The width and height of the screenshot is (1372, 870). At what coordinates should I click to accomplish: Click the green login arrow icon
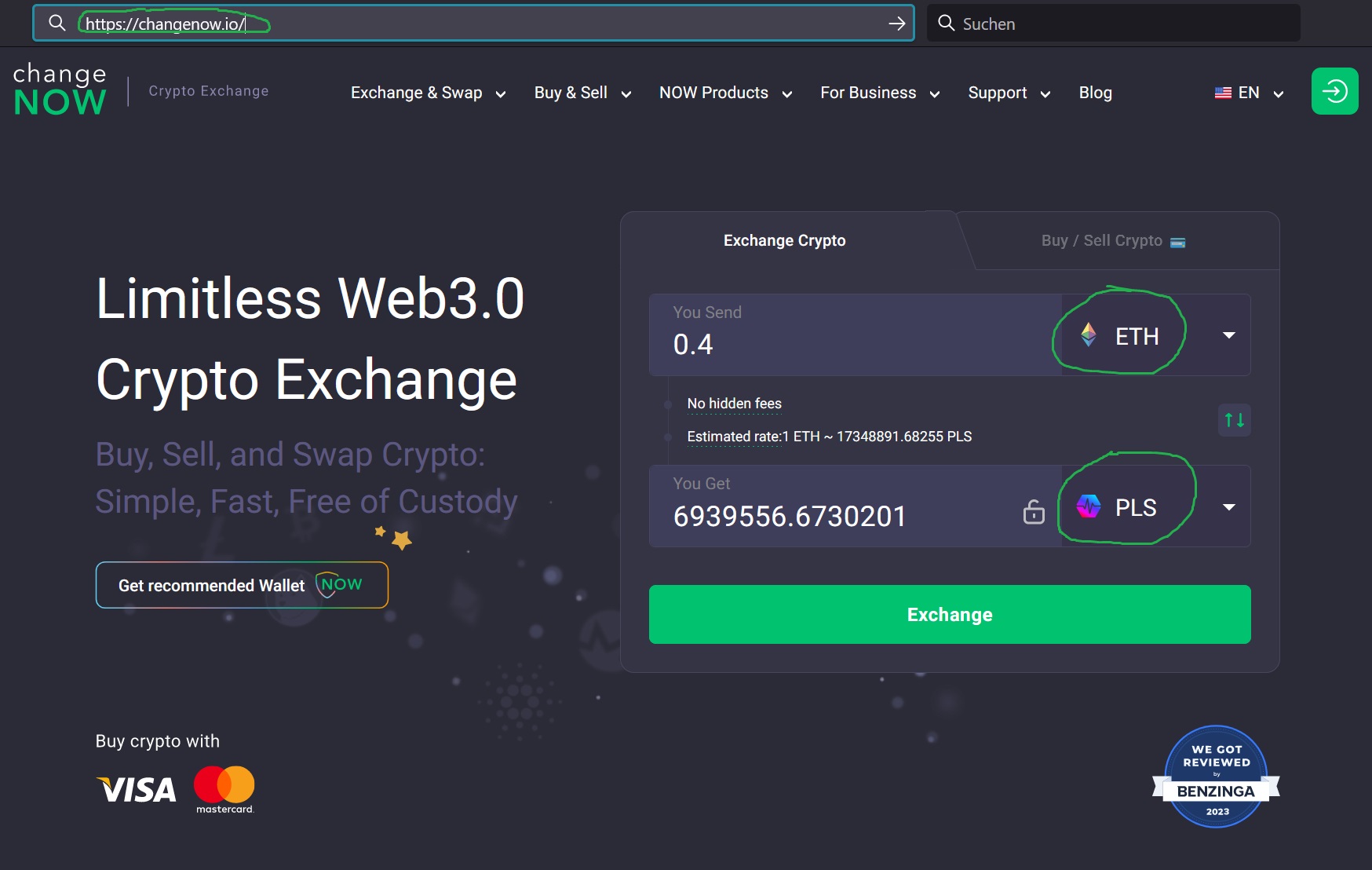[x=1334, y=91]
